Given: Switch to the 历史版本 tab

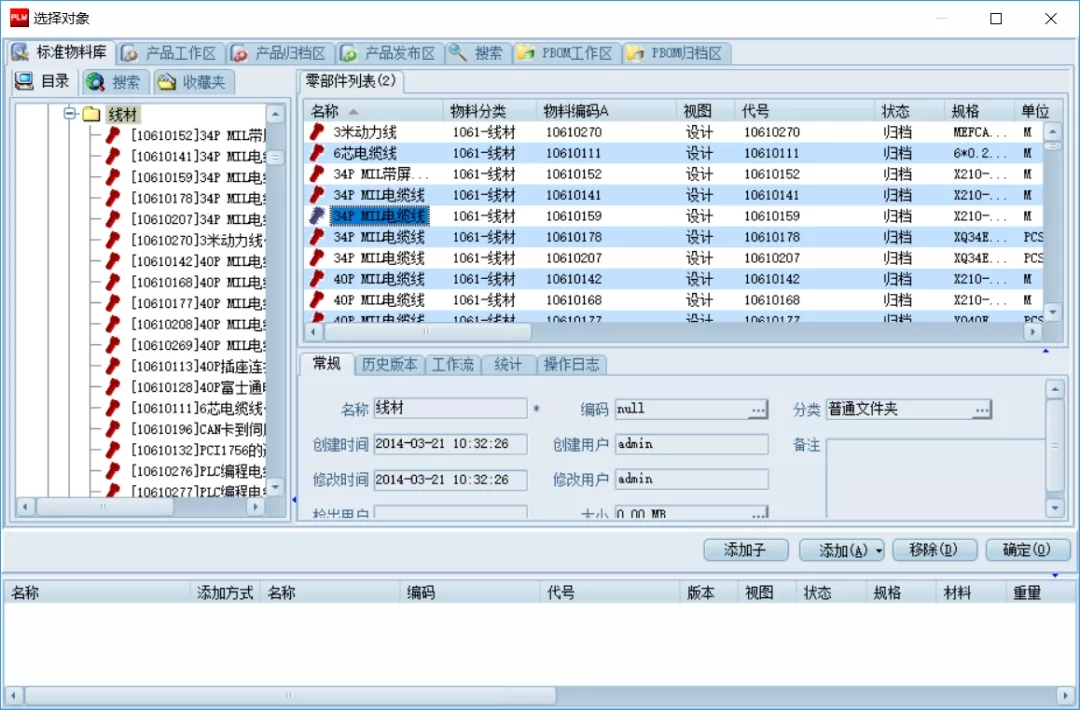Looking at the screenshot, I should pyautogui.click(x=389, y=364).
